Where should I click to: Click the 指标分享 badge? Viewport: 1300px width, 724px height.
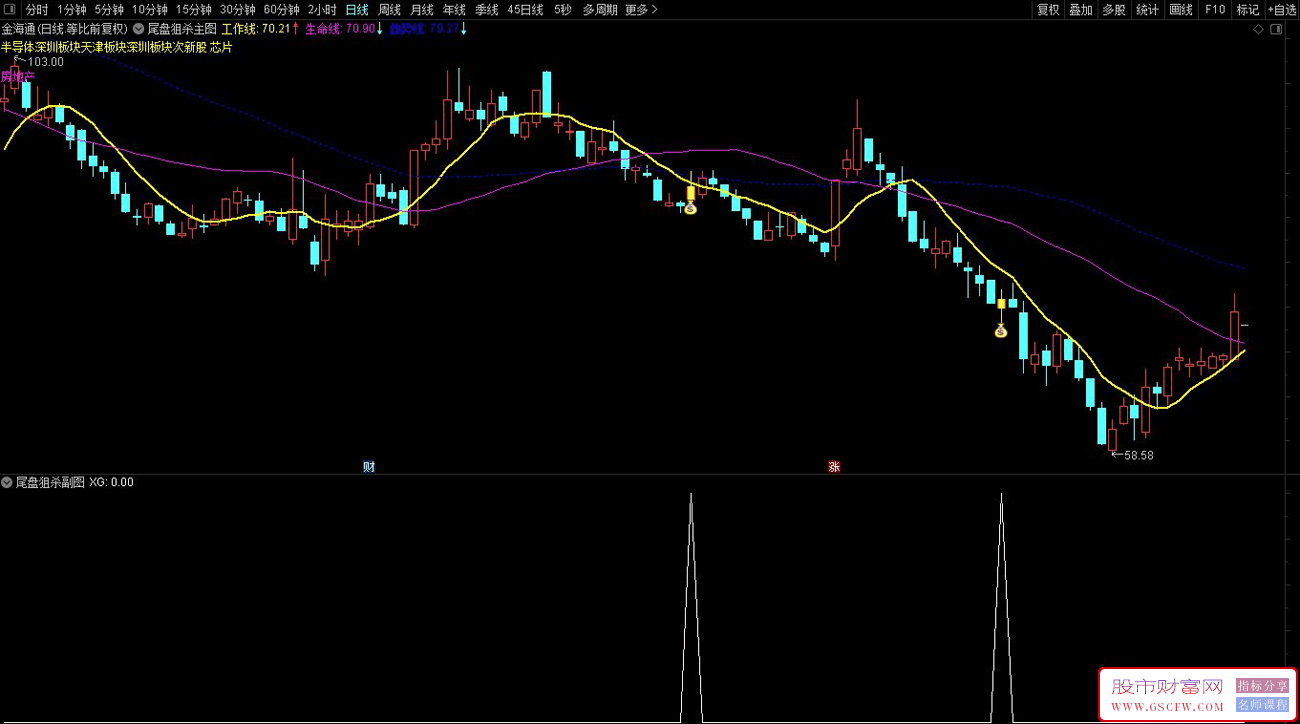click(x=1262, y=686)
